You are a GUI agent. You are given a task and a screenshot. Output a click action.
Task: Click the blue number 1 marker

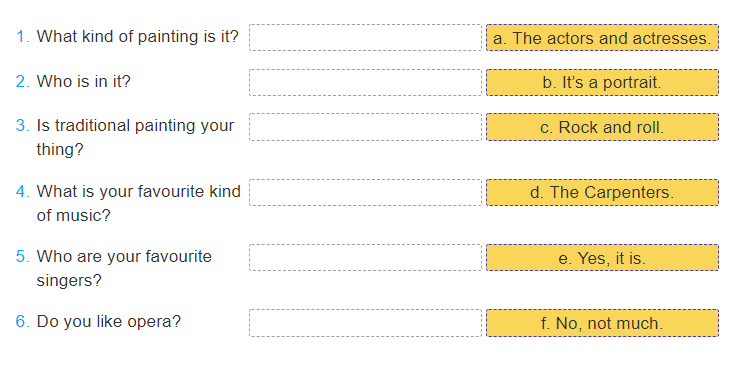point(23,37)
